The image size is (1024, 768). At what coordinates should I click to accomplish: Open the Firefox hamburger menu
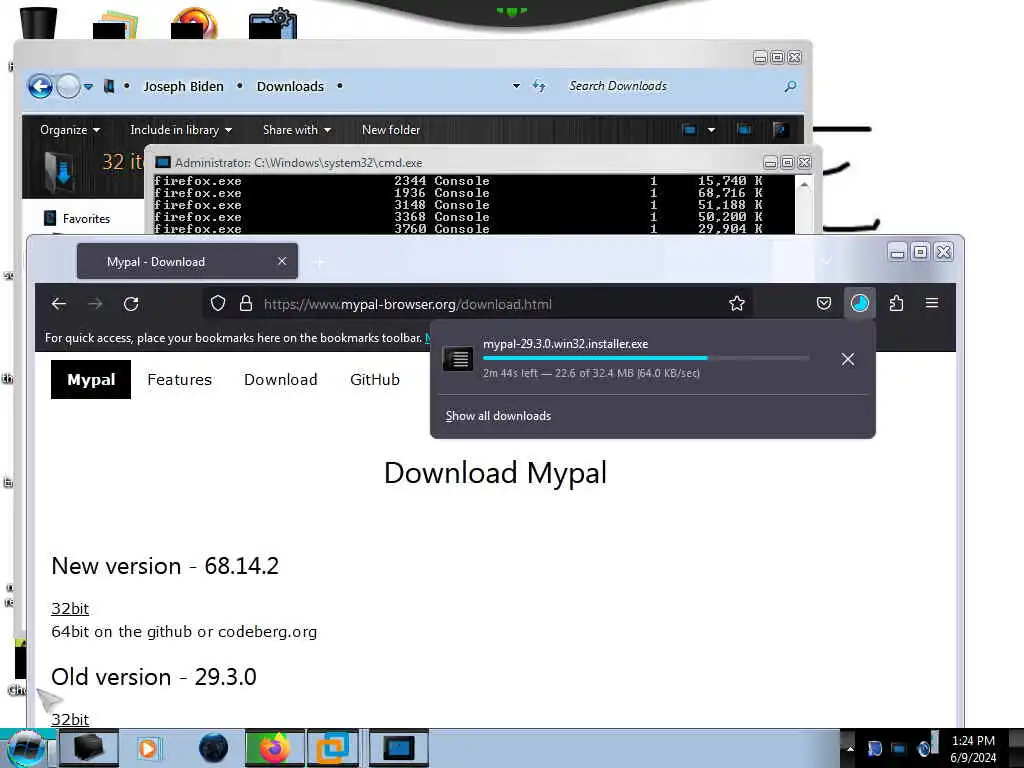pos(932,303)
